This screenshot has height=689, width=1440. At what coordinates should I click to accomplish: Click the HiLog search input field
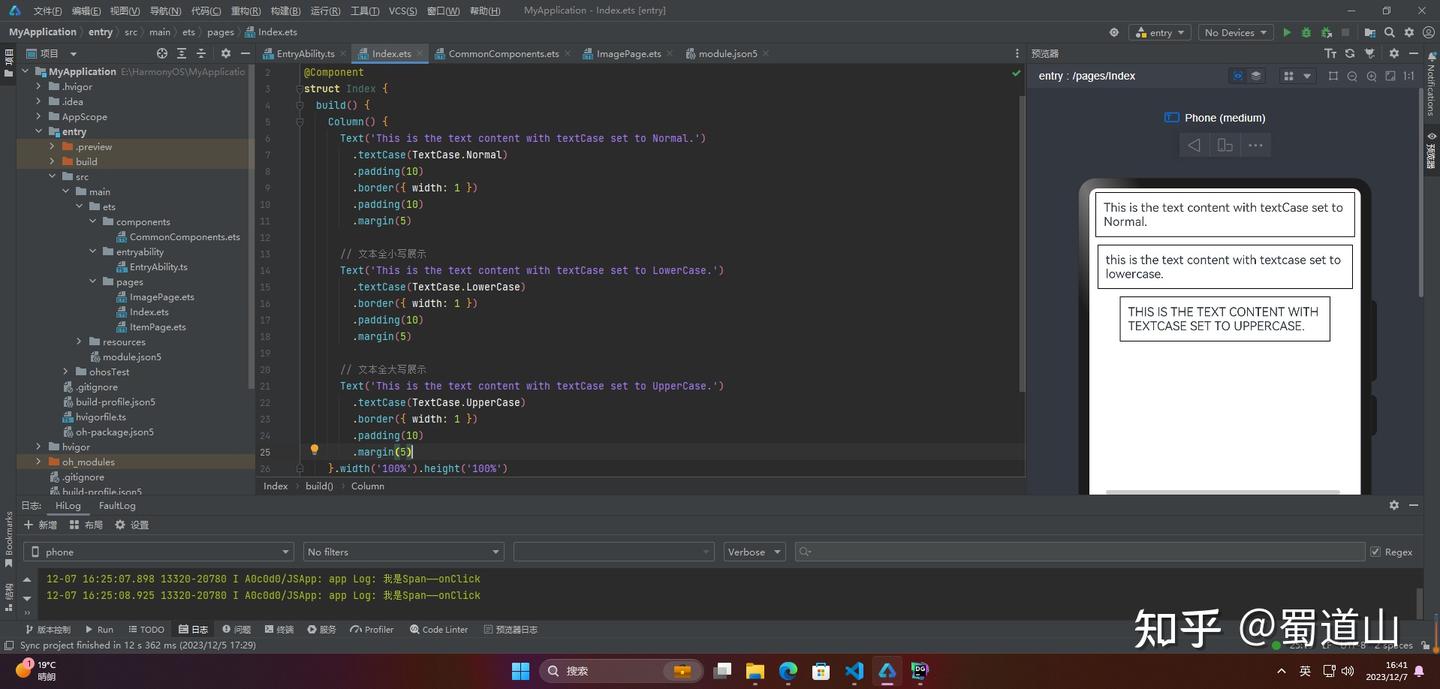1080,552
